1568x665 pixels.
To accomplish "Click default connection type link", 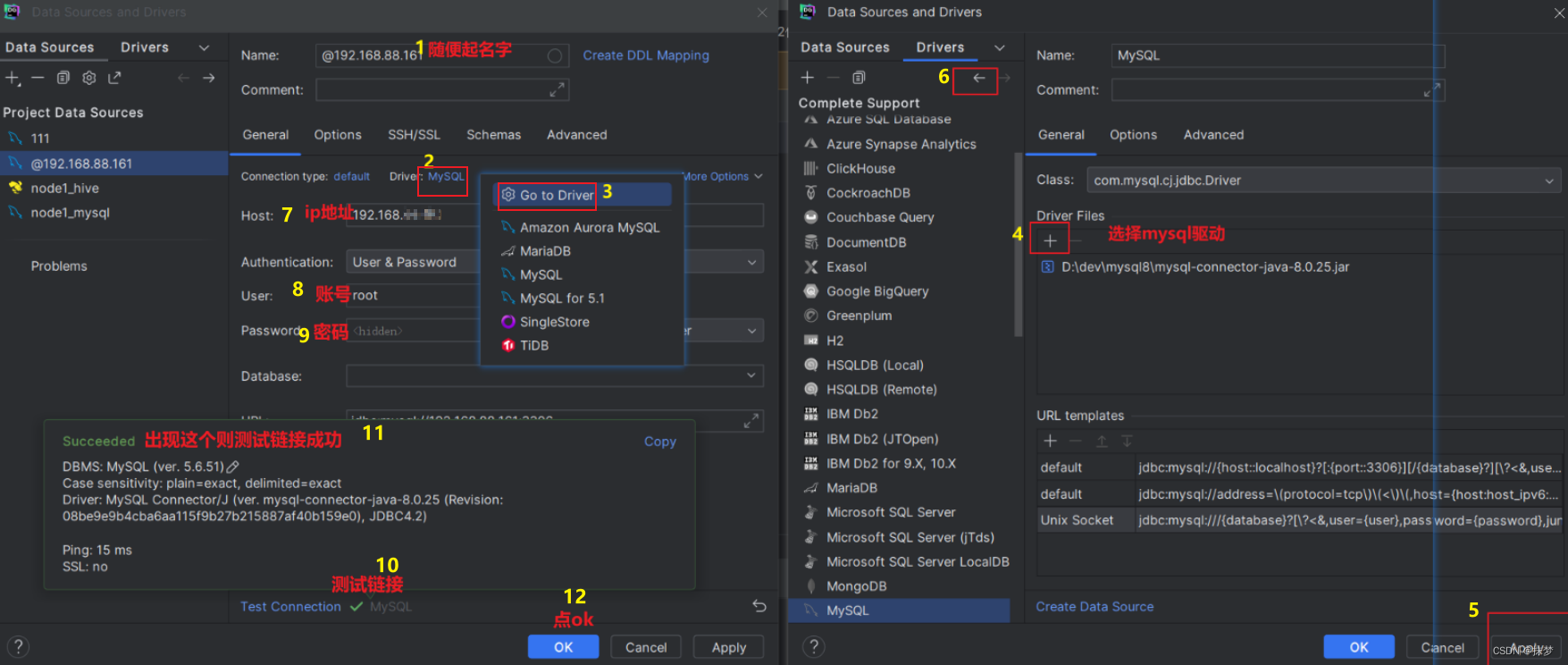I will pos(352,176).
